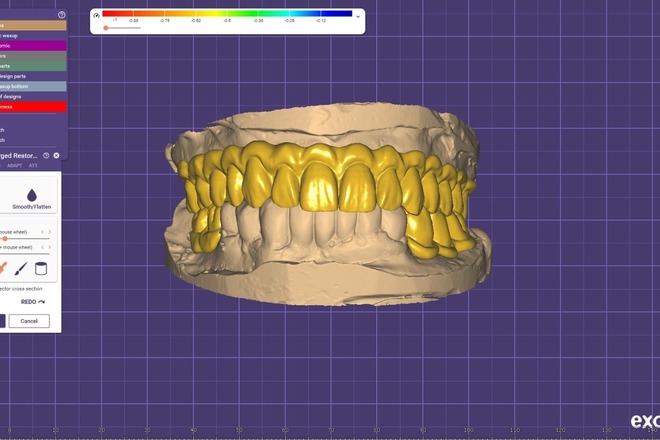Increase the second mouse wheel value
Viewport: 660px width, 440px height.
[49, 247]
